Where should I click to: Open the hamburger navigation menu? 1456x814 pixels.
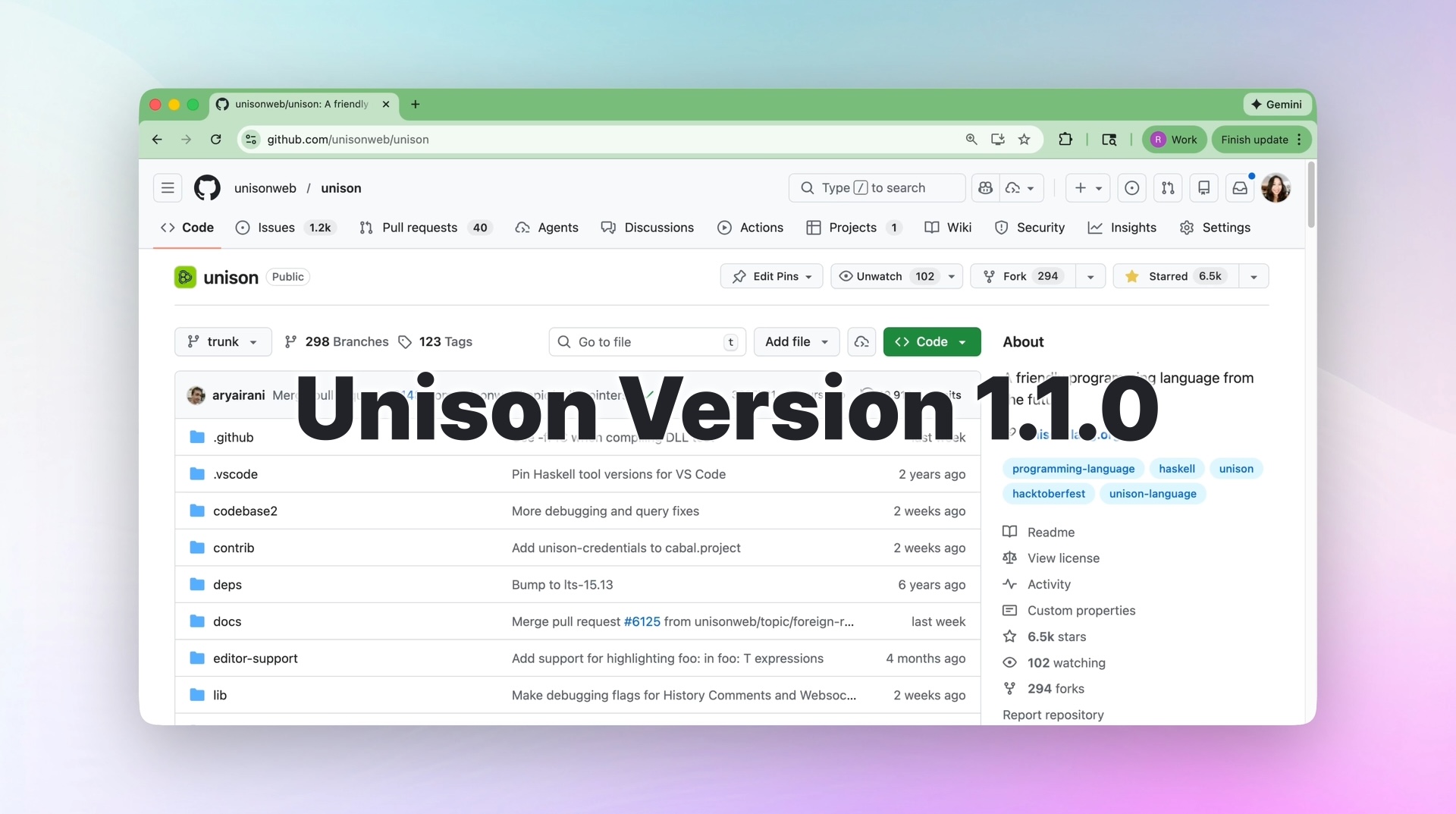point(168,188)
